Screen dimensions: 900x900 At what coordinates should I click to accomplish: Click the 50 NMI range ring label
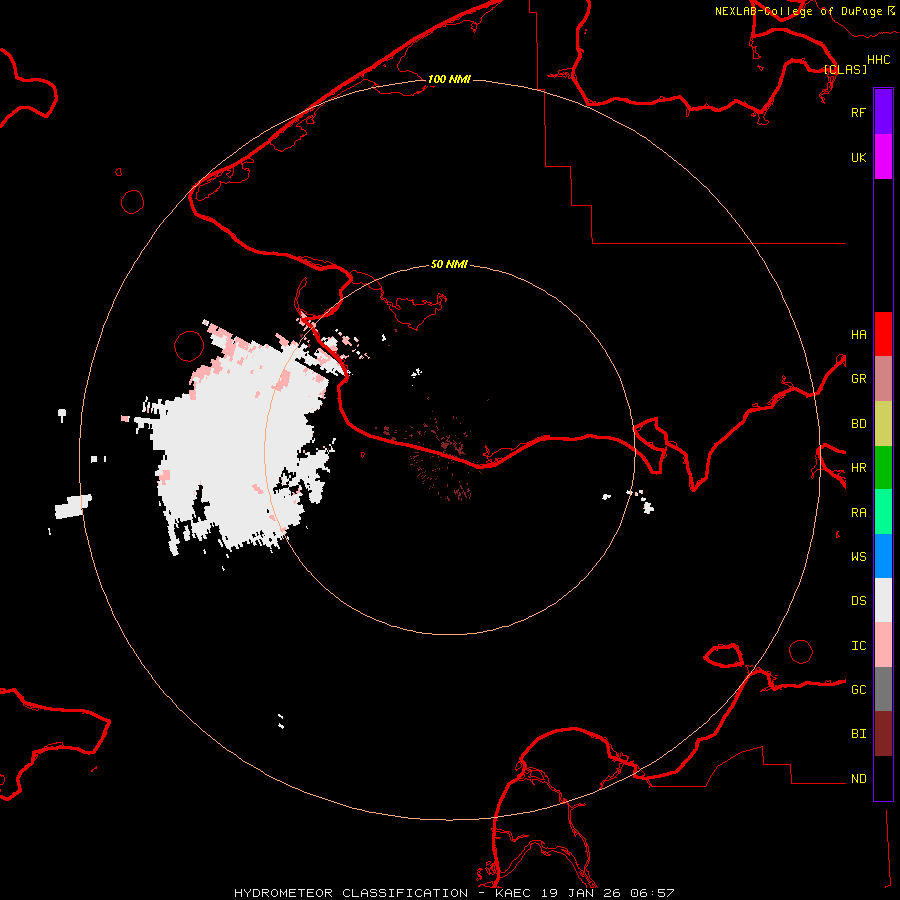pos(449,264)
